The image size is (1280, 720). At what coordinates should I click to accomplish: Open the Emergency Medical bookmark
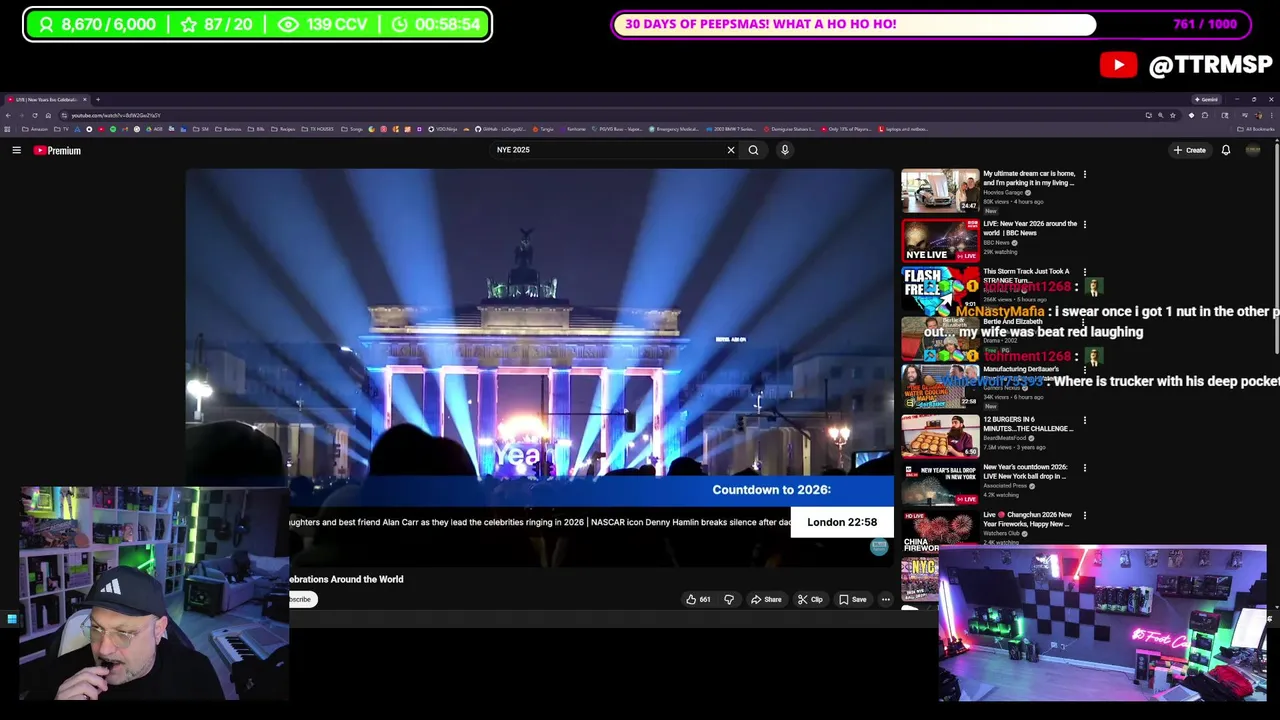(674, 129)
